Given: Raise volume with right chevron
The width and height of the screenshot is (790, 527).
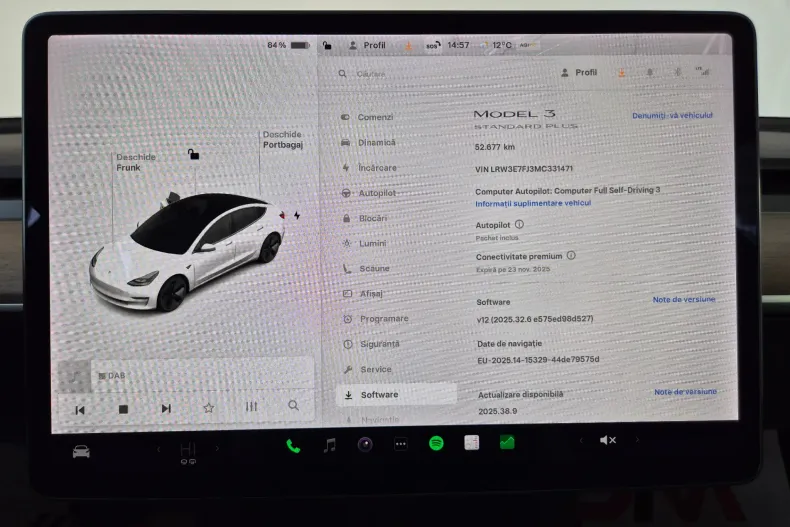Looking at the screenshot, I should pos(637,440).
